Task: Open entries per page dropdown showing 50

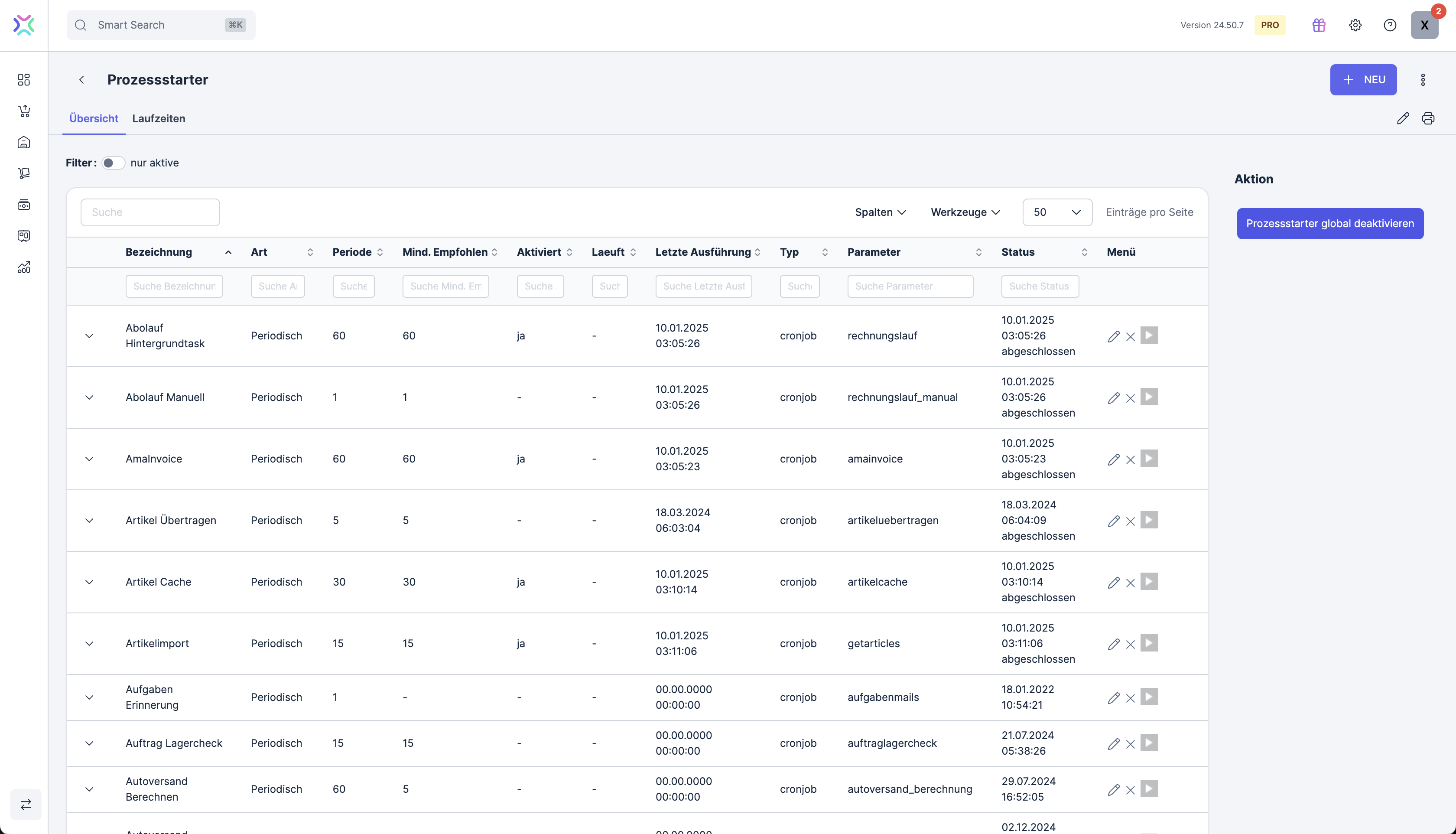Action: (x=1056, y=212)
